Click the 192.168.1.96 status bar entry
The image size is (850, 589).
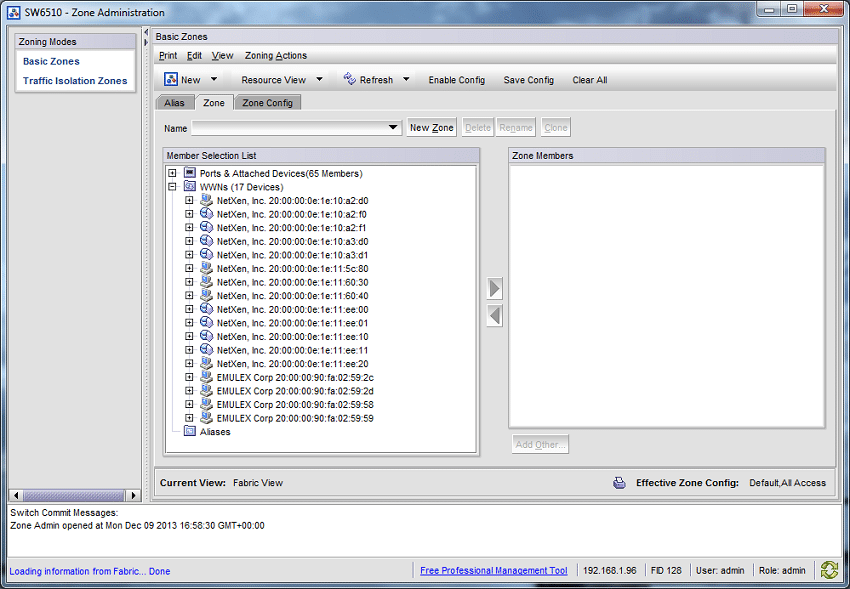click(609, 570)
